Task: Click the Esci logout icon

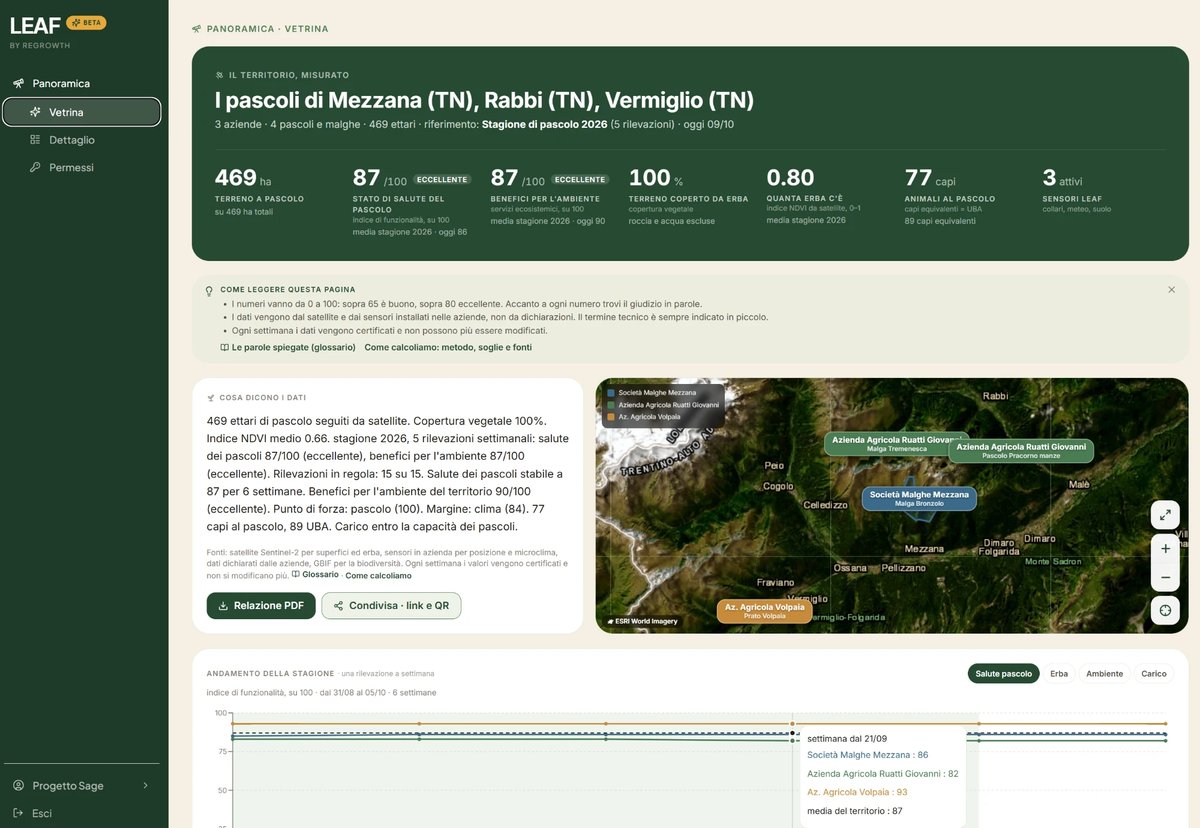Action: [x=18, y=813]
